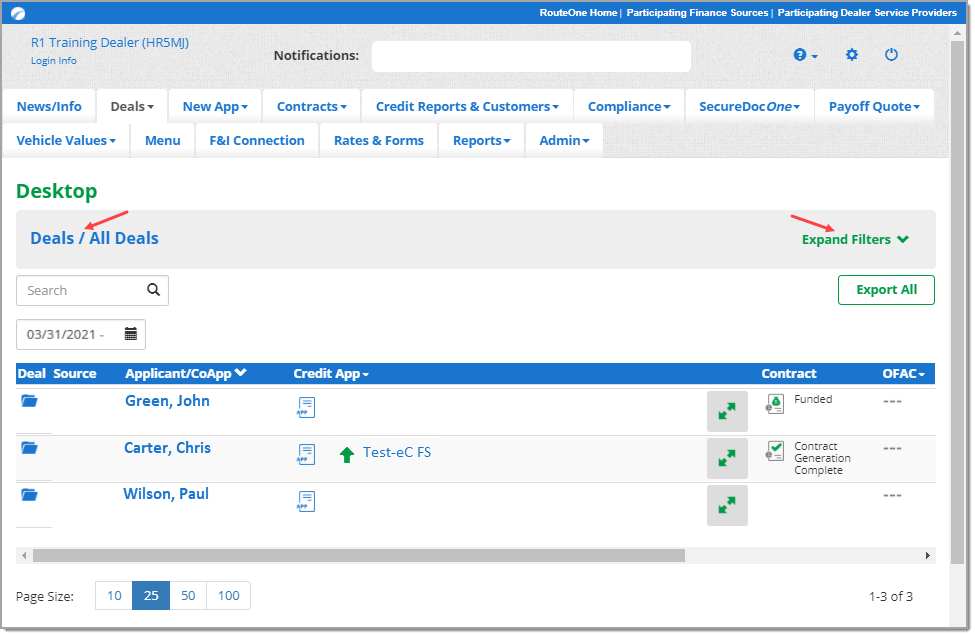Click the Contract column header

coord(788,373)
